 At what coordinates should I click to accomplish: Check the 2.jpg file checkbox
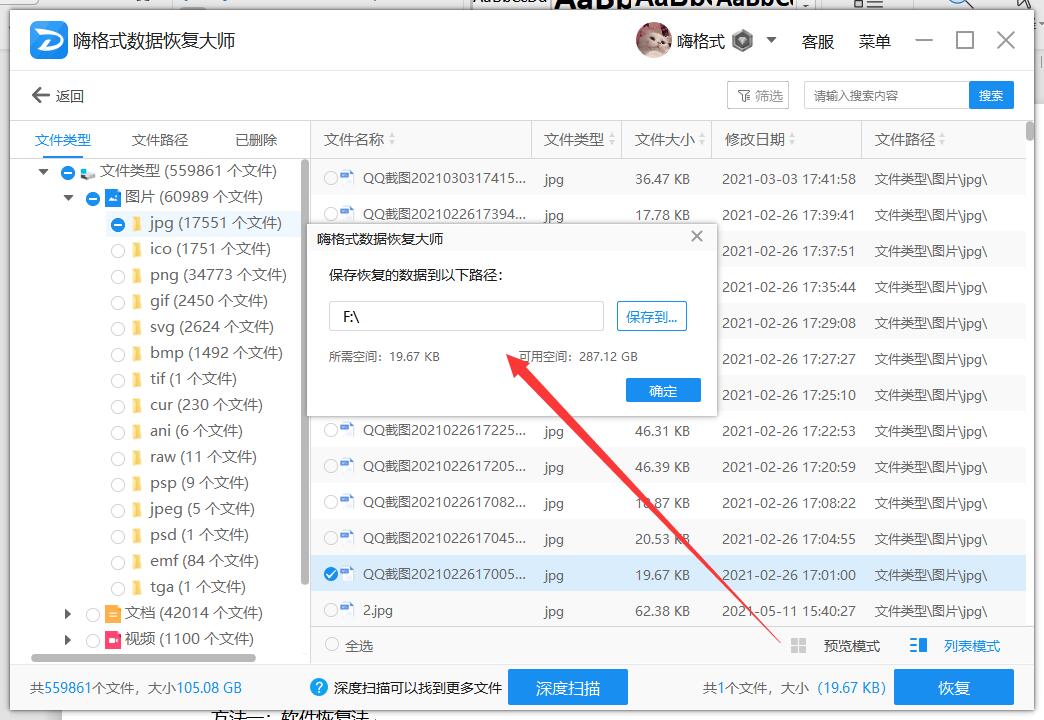(x=331, y=609)
